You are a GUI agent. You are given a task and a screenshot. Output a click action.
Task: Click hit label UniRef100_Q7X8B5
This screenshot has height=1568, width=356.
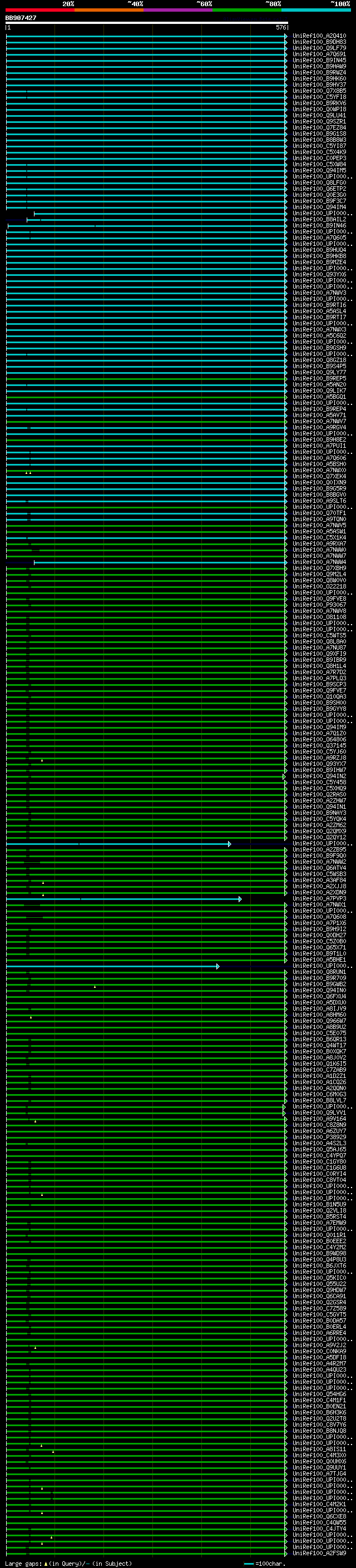click(319, 91)
